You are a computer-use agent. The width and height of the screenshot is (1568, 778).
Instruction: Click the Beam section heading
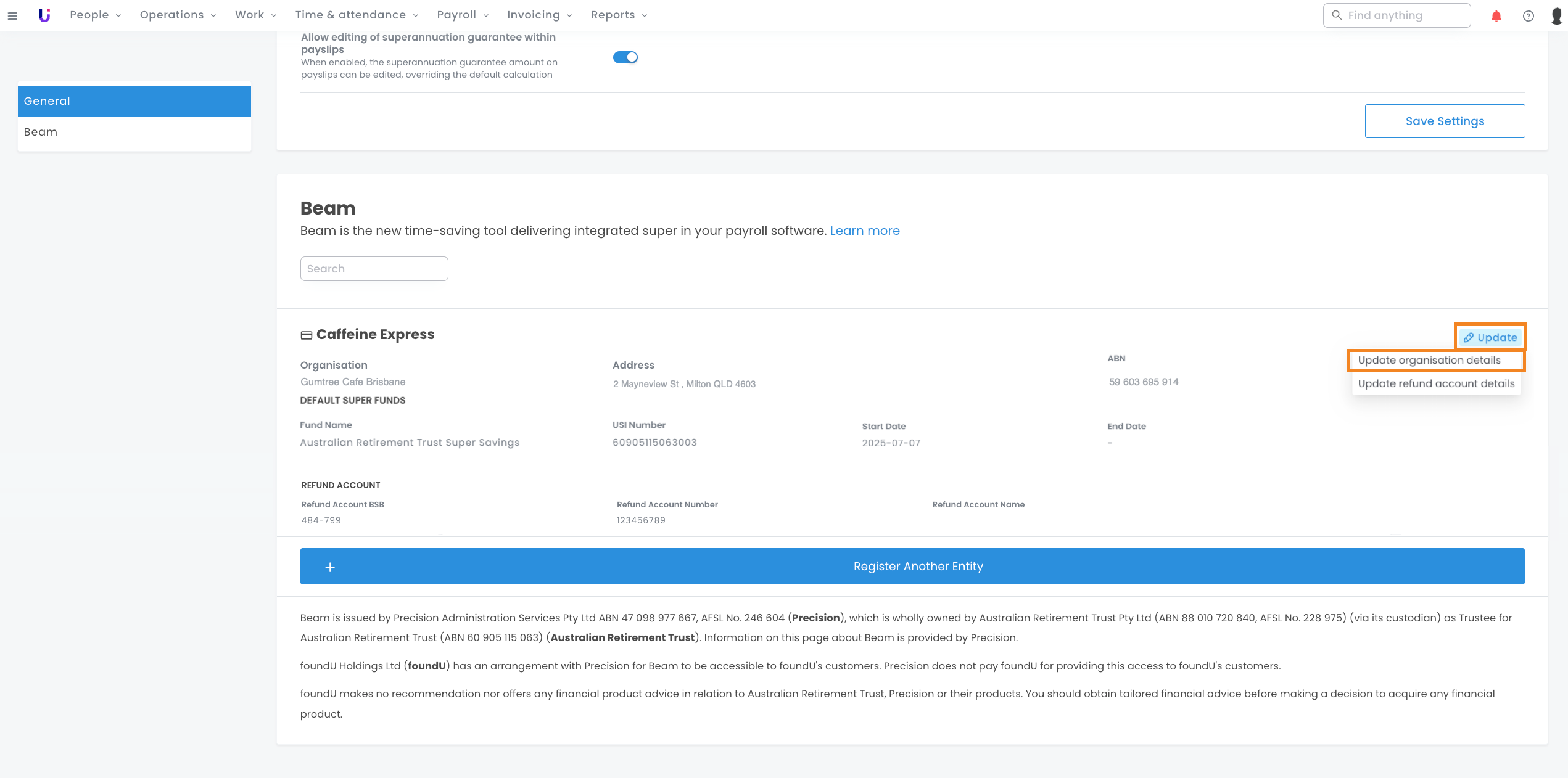click(328, 208)
